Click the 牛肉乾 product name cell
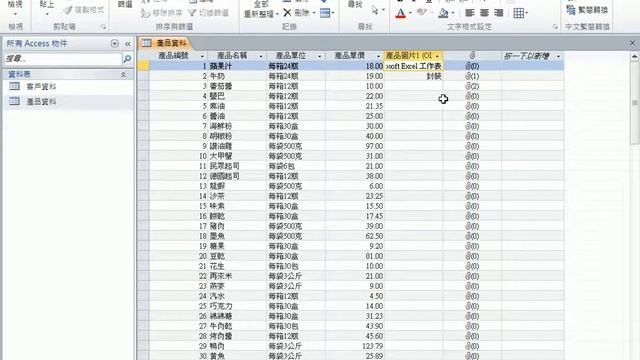The width and height of the screenshot is (640, 360). point(237,326)
